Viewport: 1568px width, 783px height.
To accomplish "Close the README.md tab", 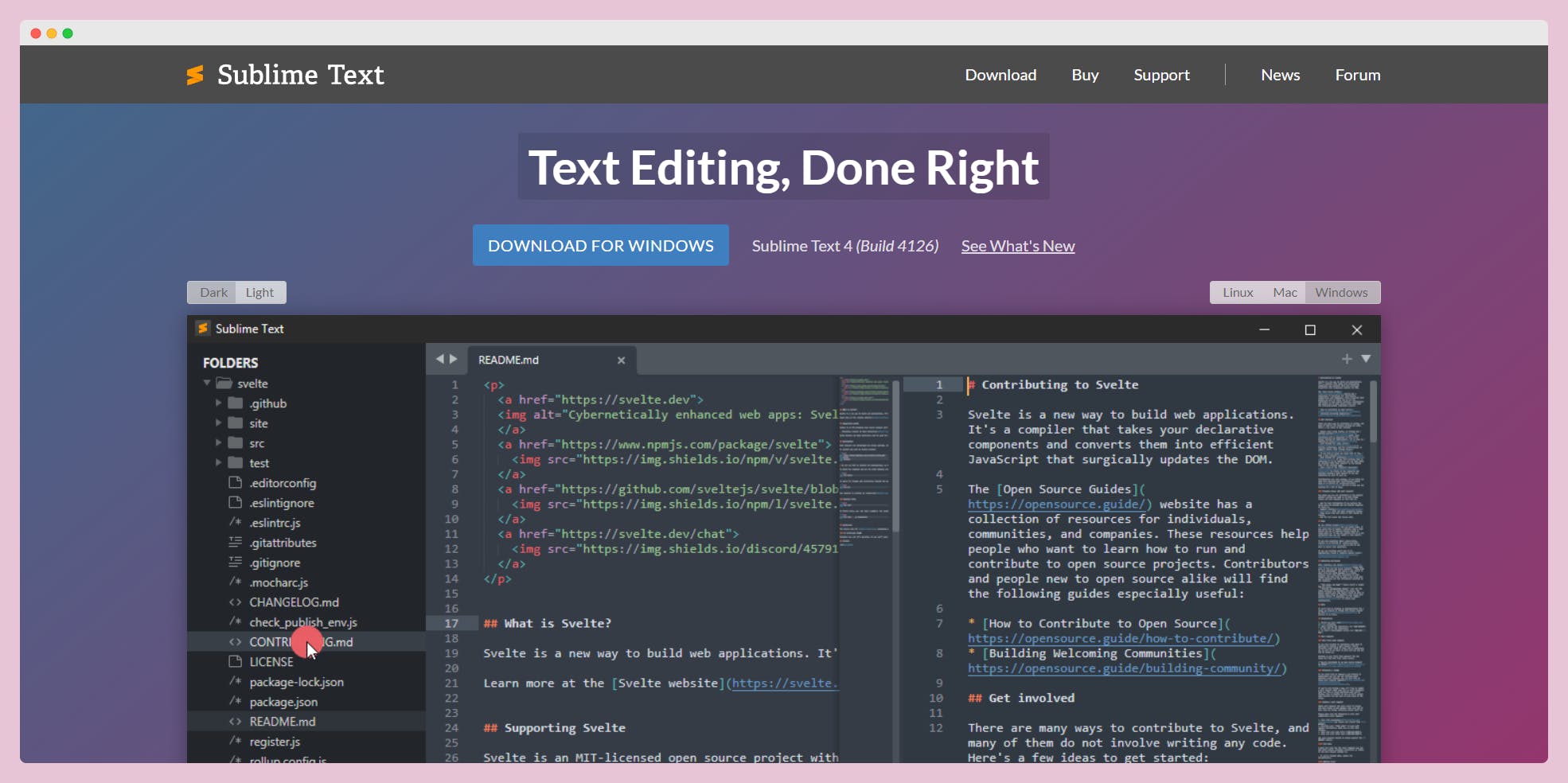I will (x=621, y=360).
